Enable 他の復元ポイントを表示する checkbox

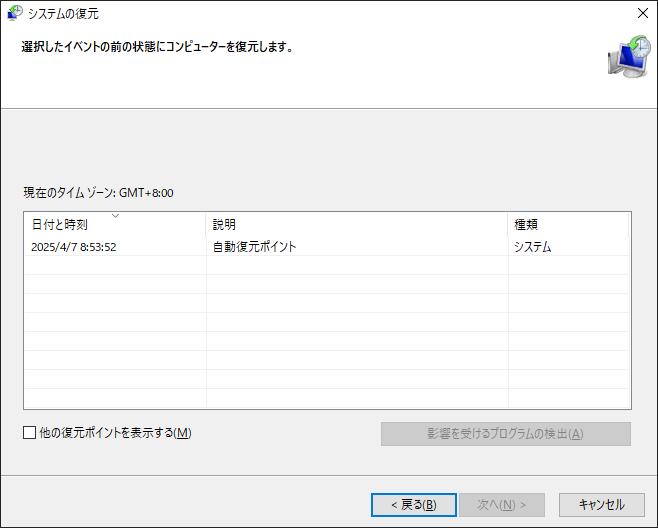click(29, 433)
